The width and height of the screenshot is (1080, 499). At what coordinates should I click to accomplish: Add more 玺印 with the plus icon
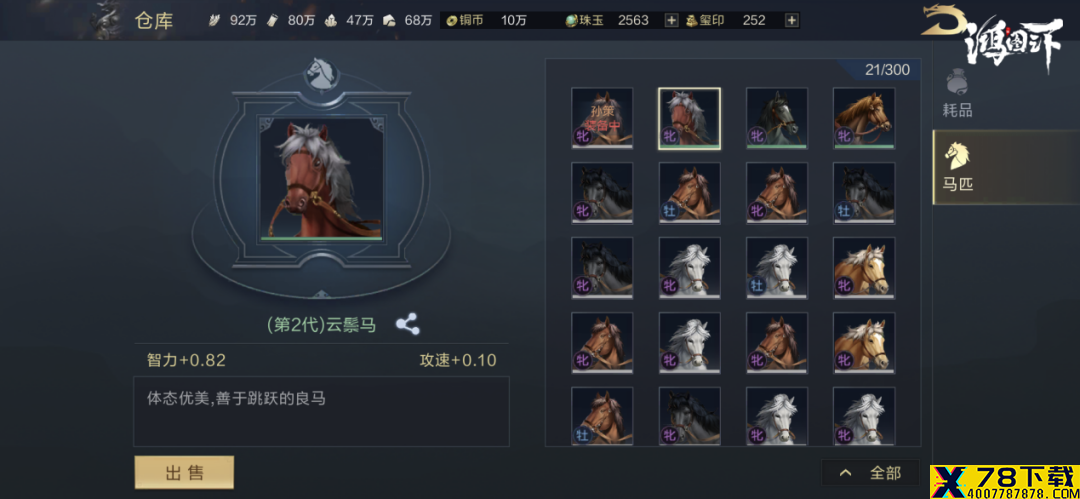coord(792,21)
